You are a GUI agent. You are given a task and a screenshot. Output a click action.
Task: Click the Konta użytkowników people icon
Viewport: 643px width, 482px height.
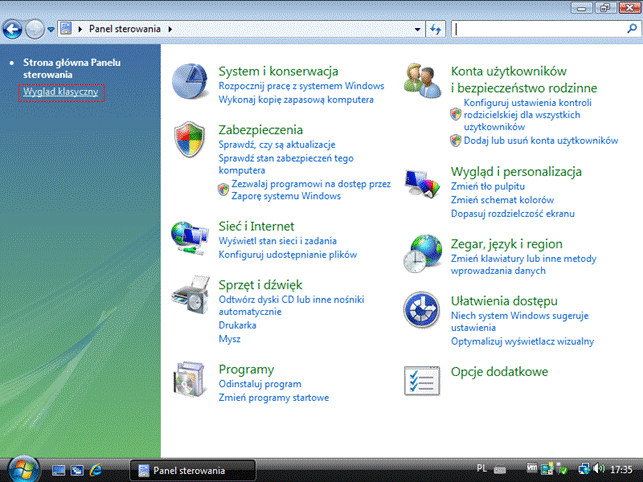tap(422, 81)
